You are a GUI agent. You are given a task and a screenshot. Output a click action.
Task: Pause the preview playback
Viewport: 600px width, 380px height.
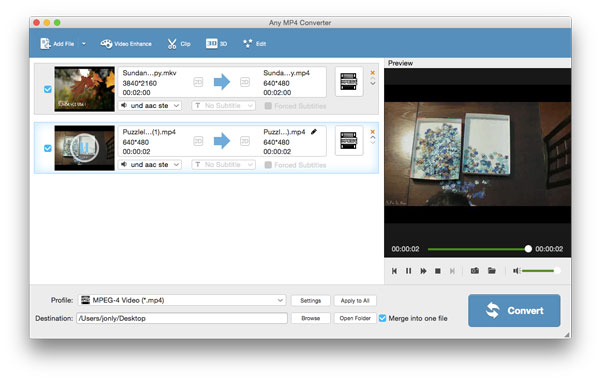click(x=409, y=271)
